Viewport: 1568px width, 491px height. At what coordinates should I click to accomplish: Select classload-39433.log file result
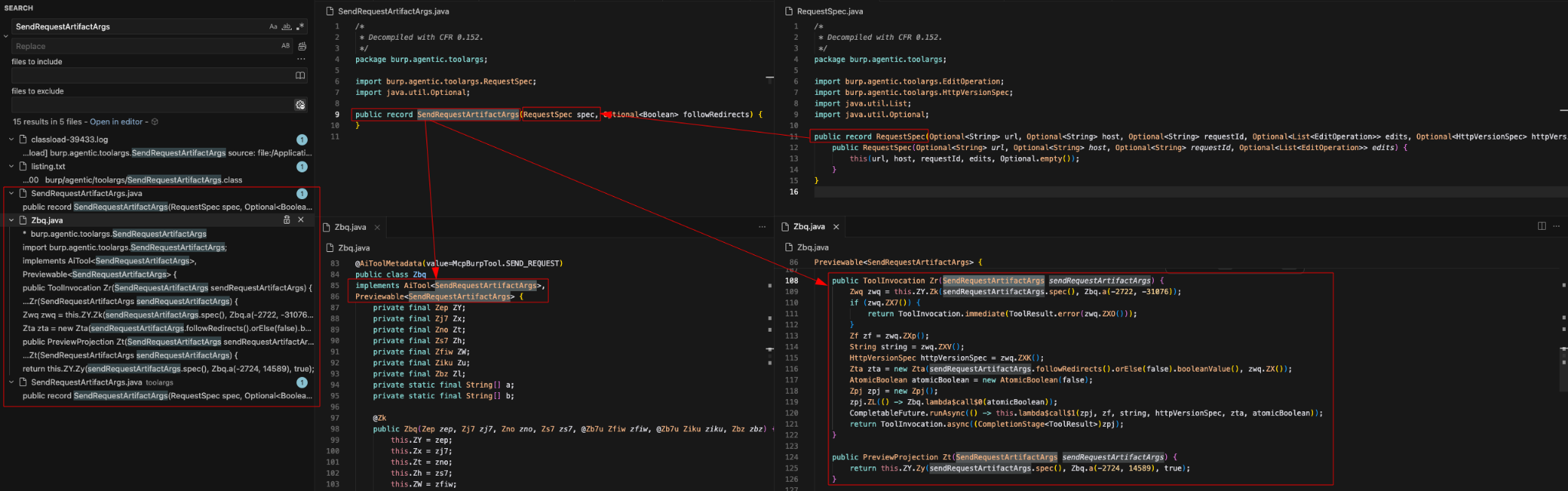click(x=70, y=139)
